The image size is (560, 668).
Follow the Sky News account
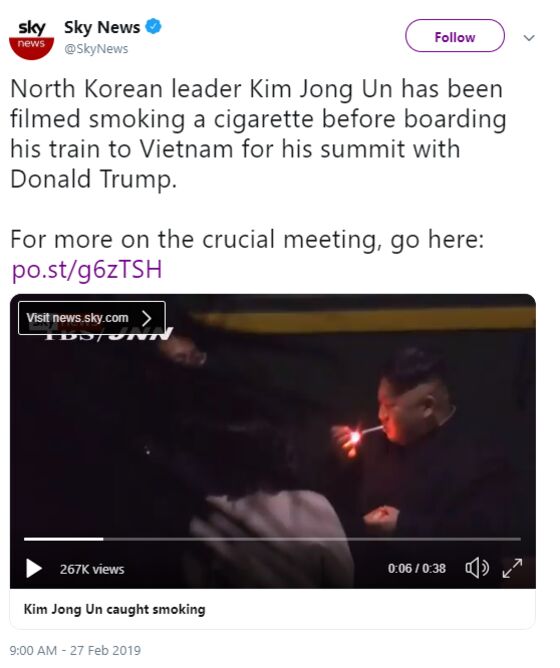tap(455, 36)
